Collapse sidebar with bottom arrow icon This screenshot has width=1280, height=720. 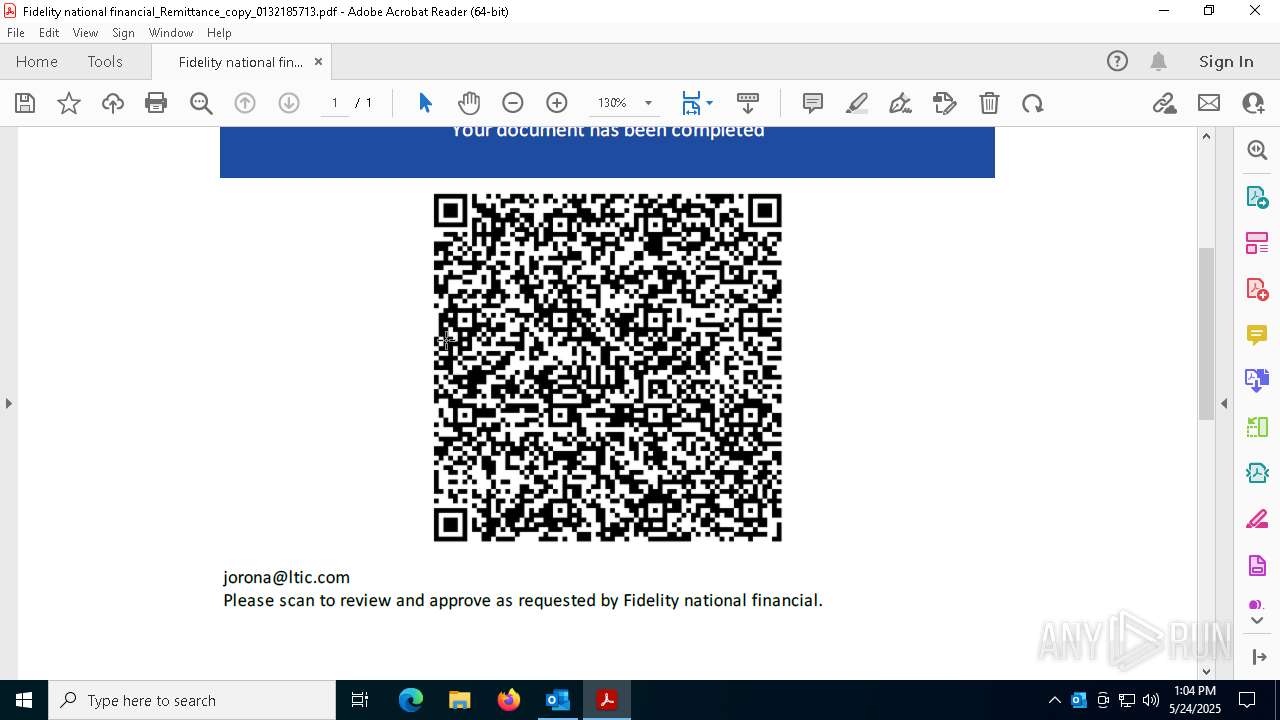(x=1259, y=657)
